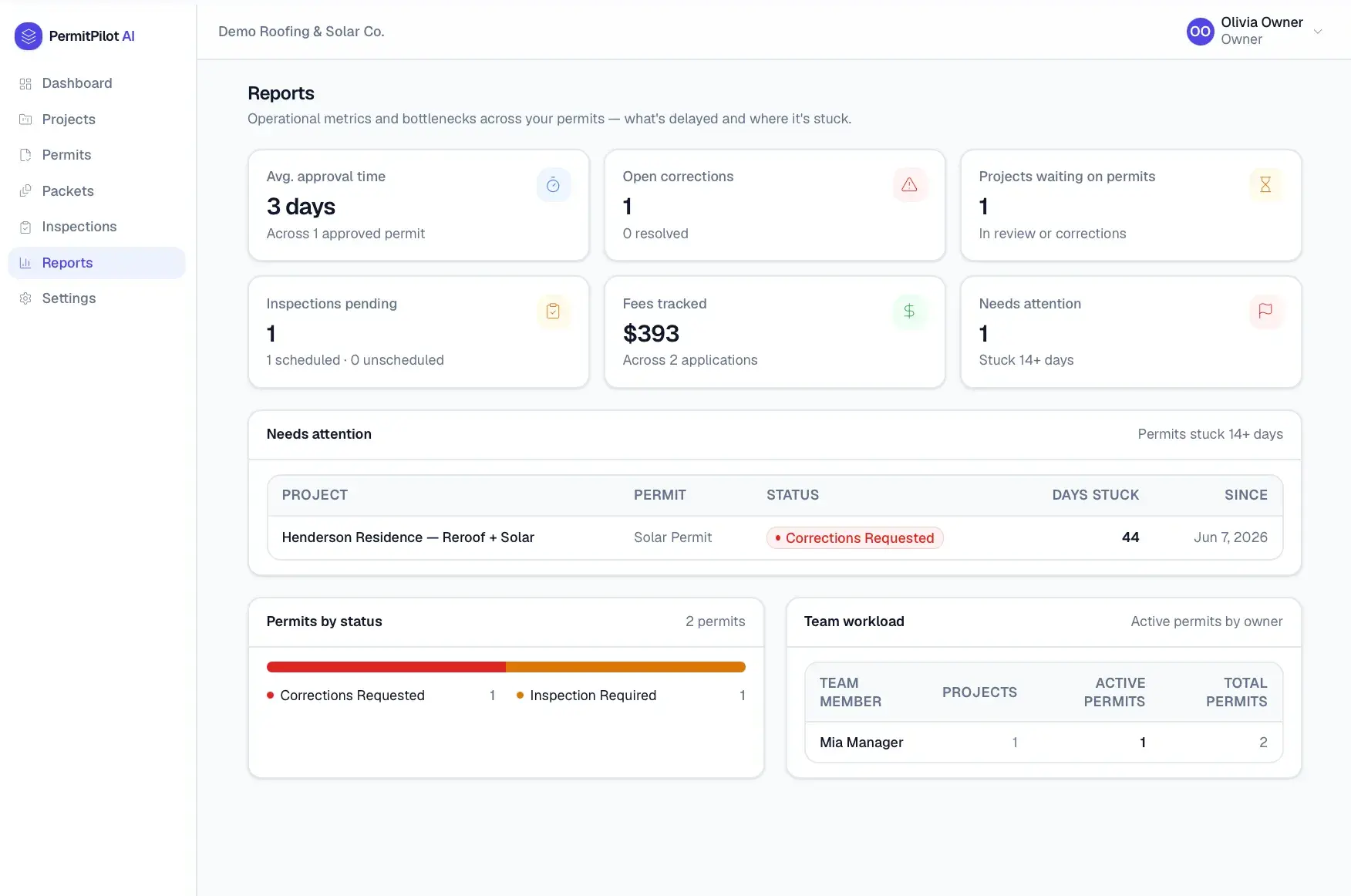Click the Reports bar chart icon

(x=25, y=263)
